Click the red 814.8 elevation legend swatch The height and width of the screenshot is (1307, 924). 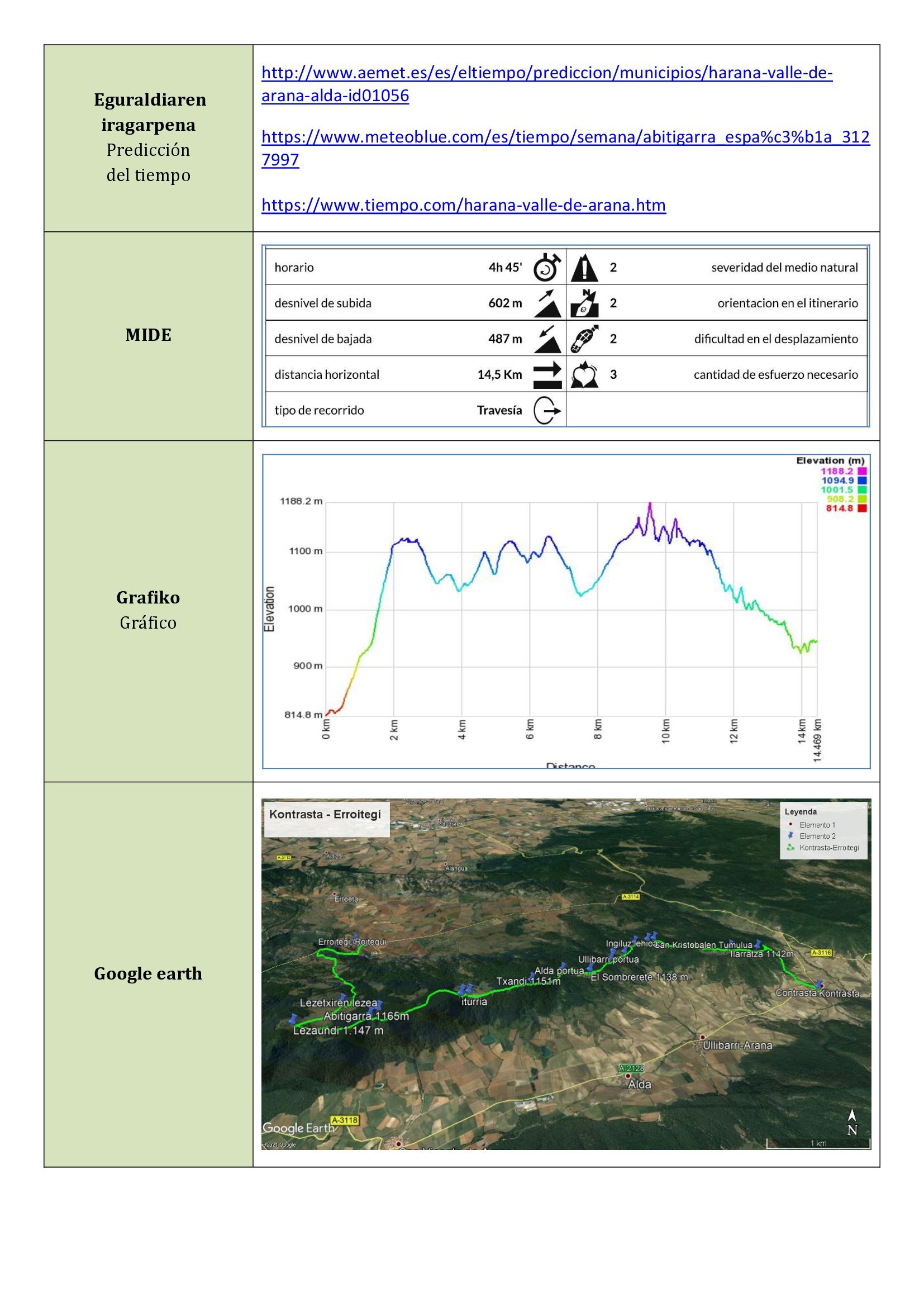click(x=862, y=508)
